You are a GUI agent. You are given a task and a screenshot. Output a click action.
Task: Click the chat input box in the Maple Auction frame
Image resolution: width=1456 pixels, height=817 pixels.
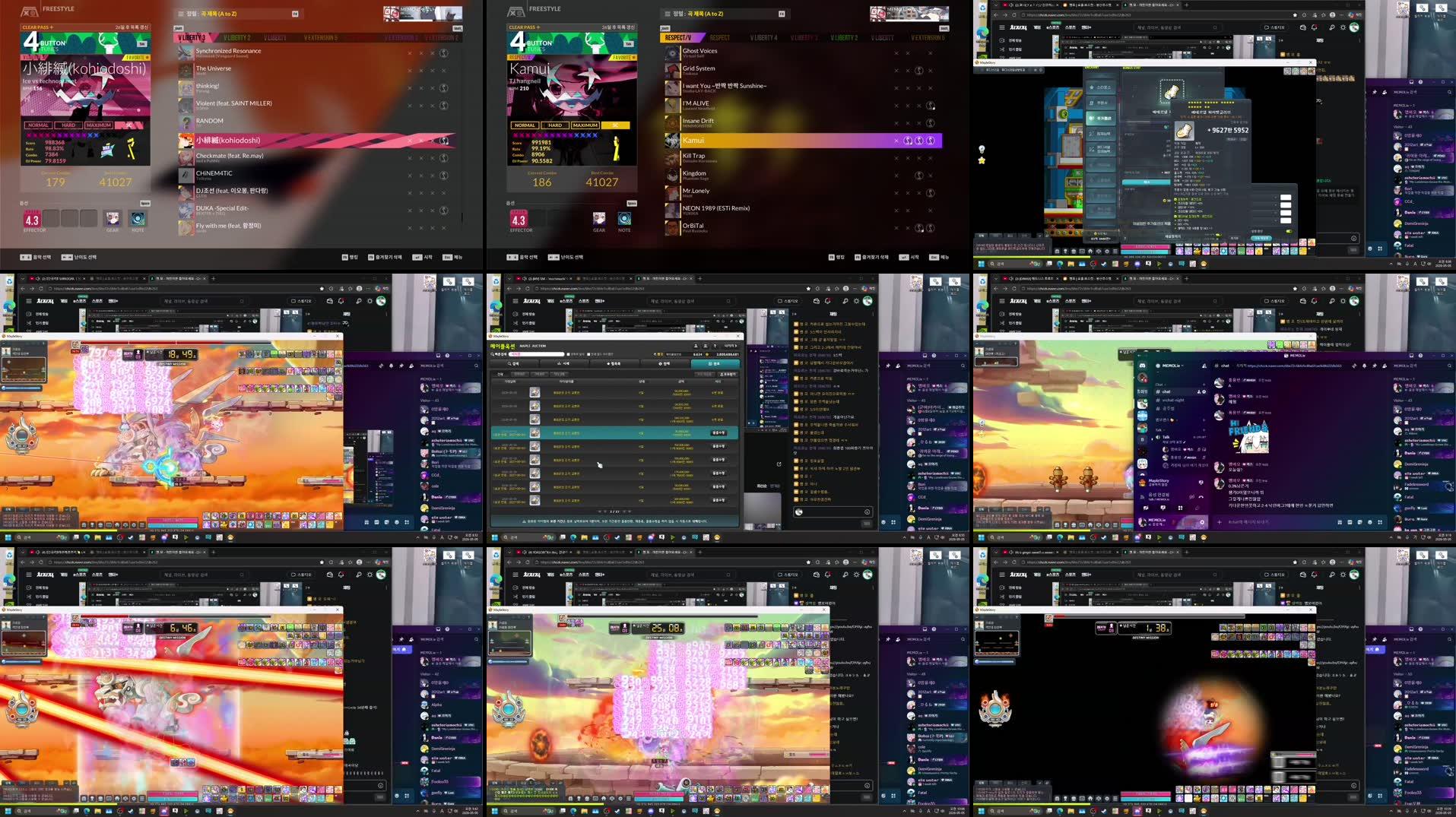pos(834,511)
